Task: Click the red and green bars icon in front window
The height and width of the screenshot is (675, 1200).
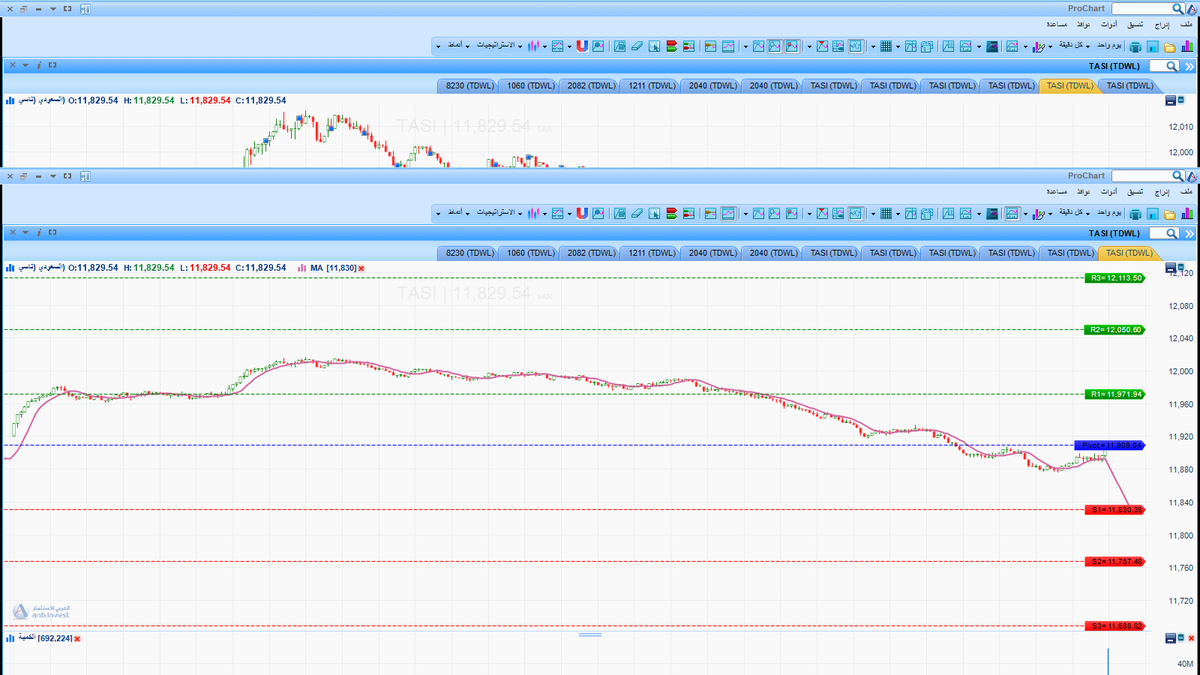Action: pos(672,214)
